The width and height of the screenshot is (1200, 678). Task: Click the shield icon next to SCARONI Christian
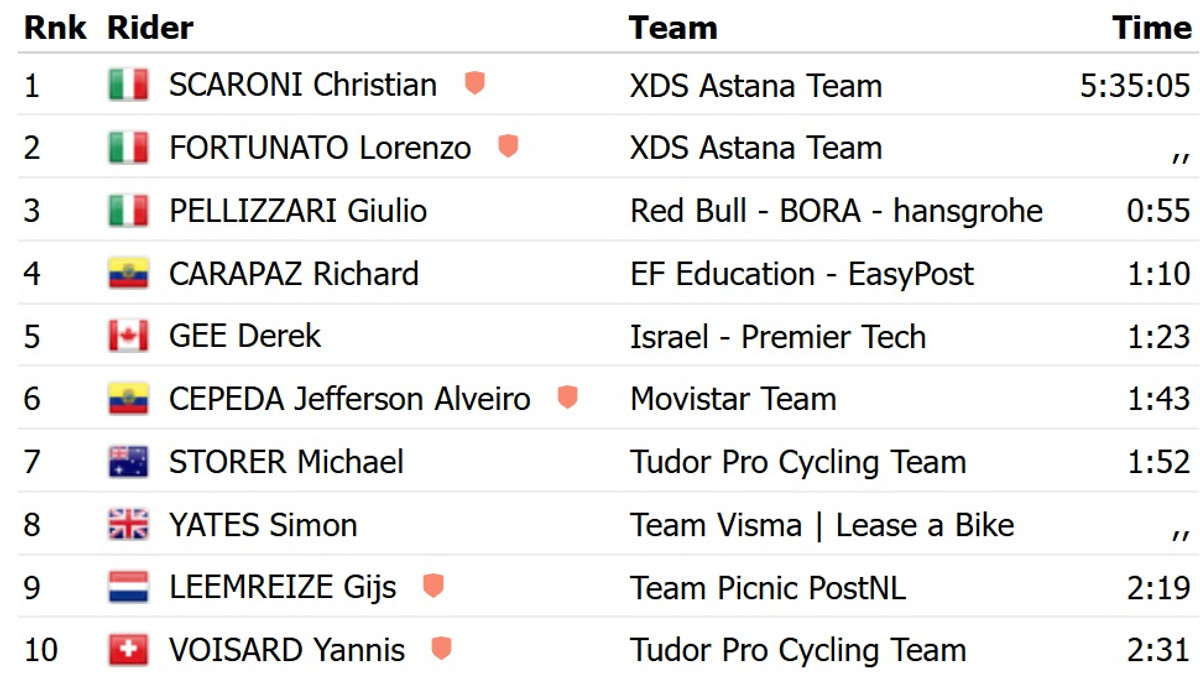[475, 84]
